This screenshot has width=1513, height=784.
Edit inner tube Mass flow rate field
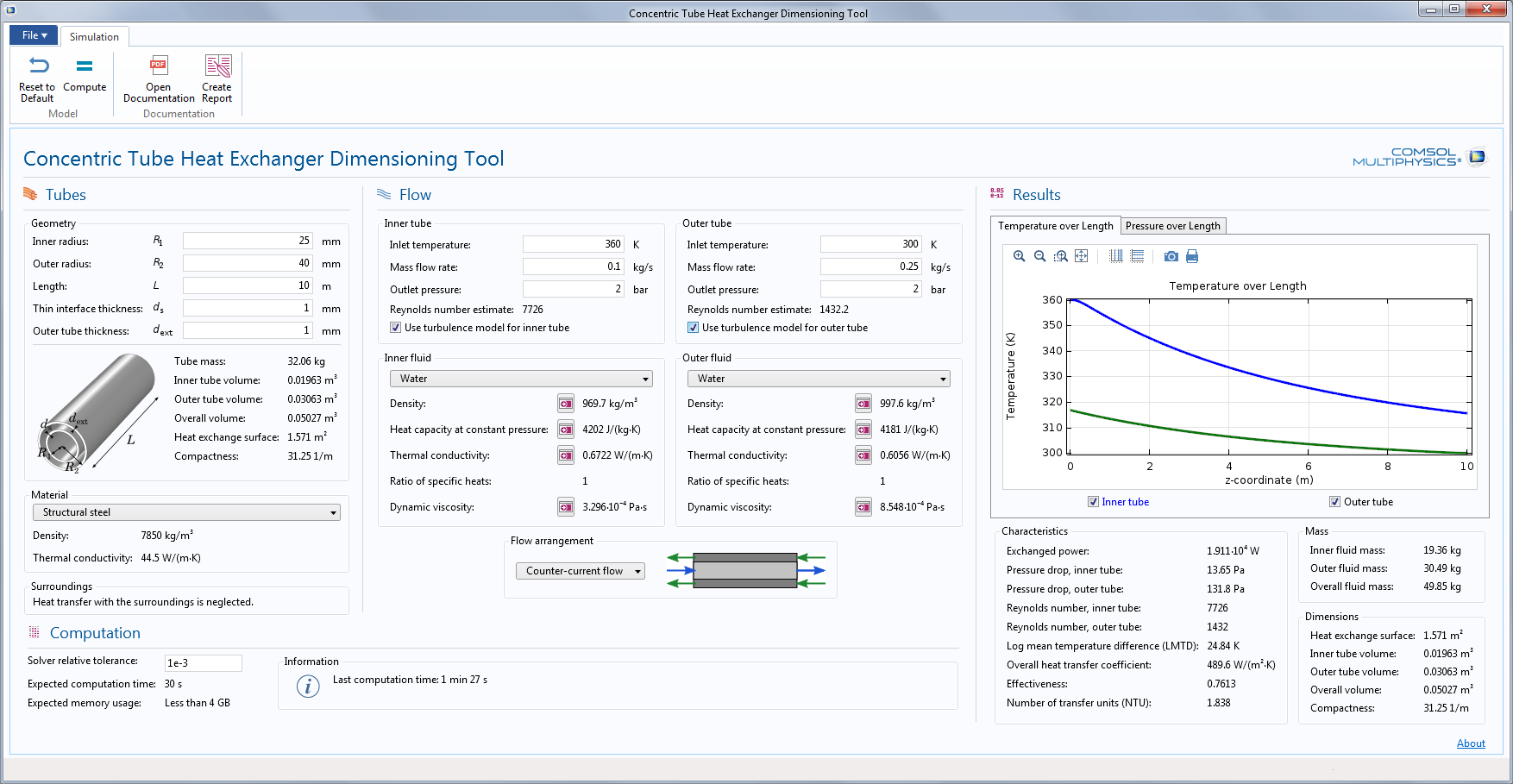[574, 267]
